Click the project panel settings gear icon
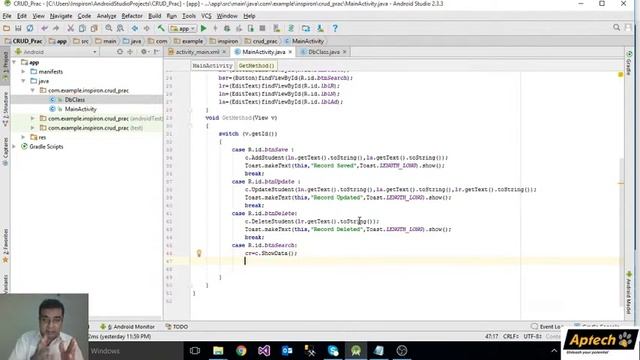Viewport: 640px width, 360px height. [144, 52]
